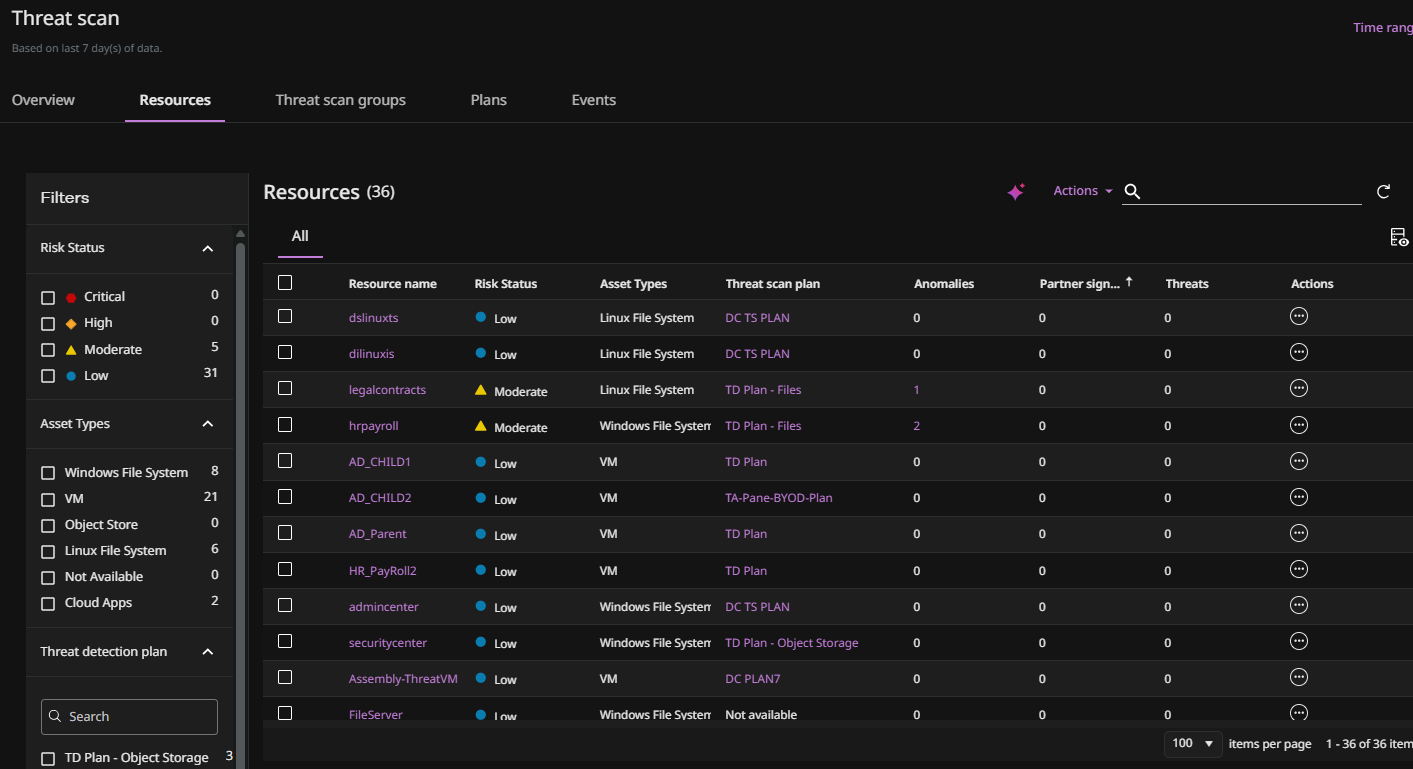Click the refresh icon beside search
This screenshot has height=769, width=1413.
[1383, 192]
